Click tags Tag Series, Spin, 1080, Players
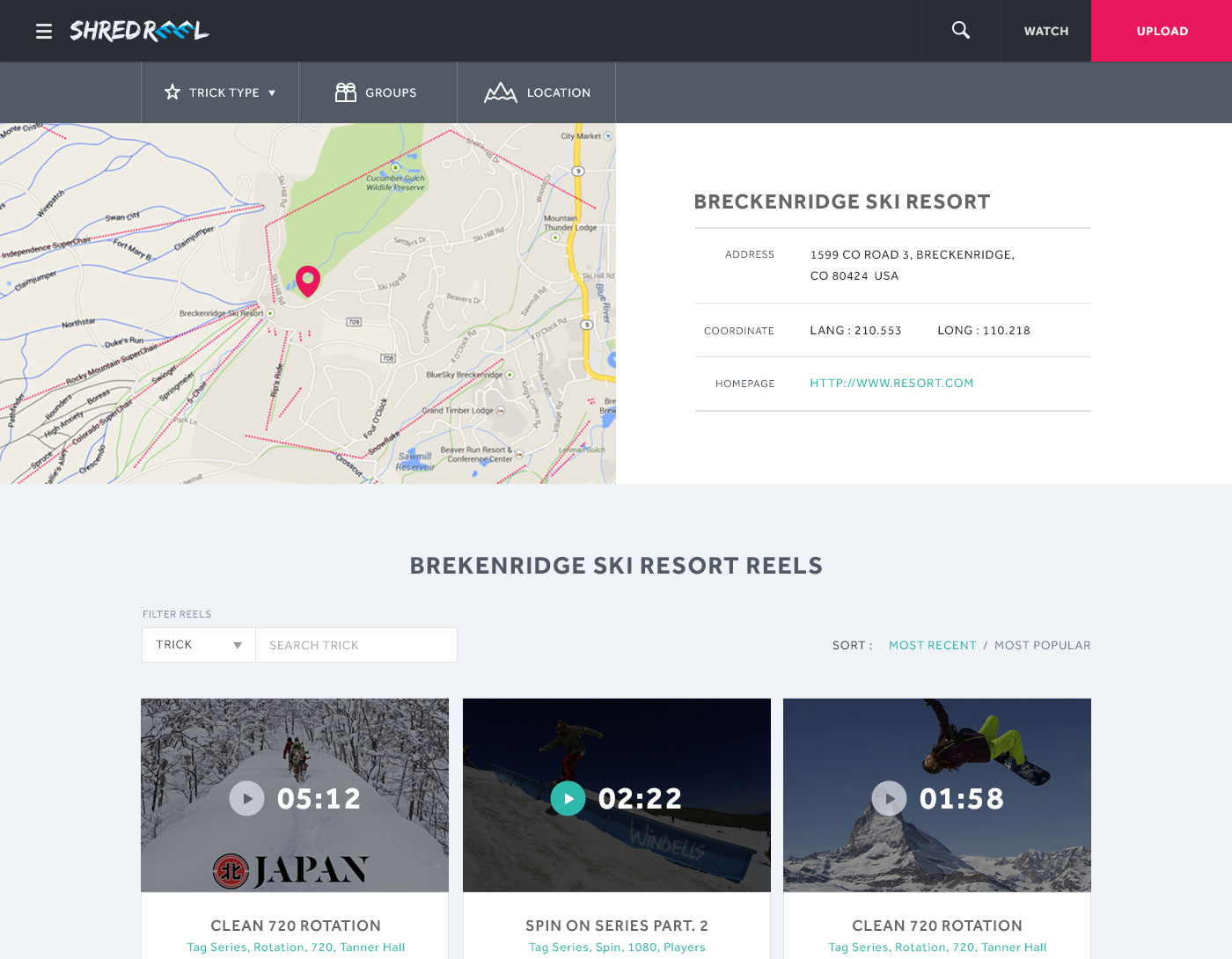The image size is (1232, 959). pos(617,948)
